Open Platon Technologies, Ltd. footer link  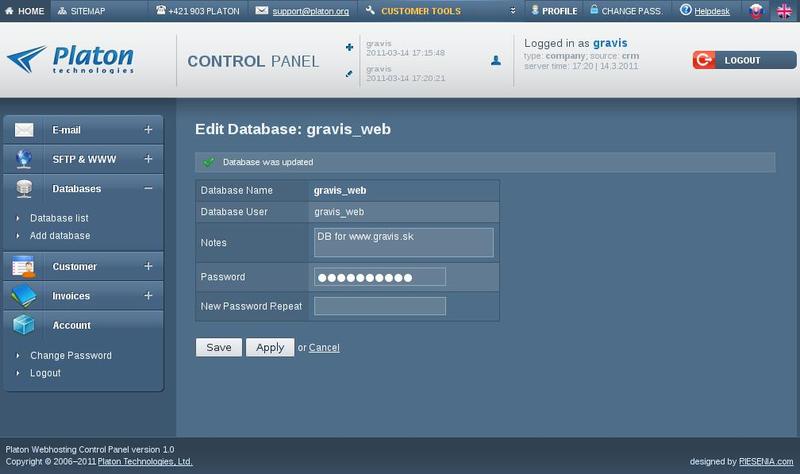(145, 462)
